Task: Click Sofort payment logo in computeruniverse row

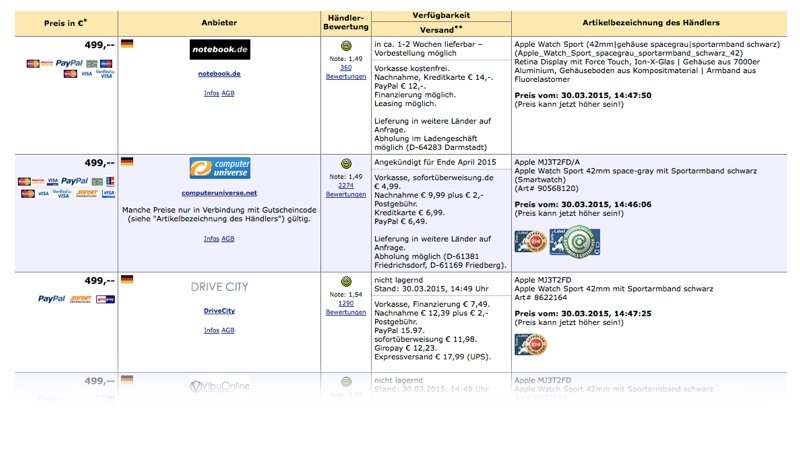Action: click(87, 193)
